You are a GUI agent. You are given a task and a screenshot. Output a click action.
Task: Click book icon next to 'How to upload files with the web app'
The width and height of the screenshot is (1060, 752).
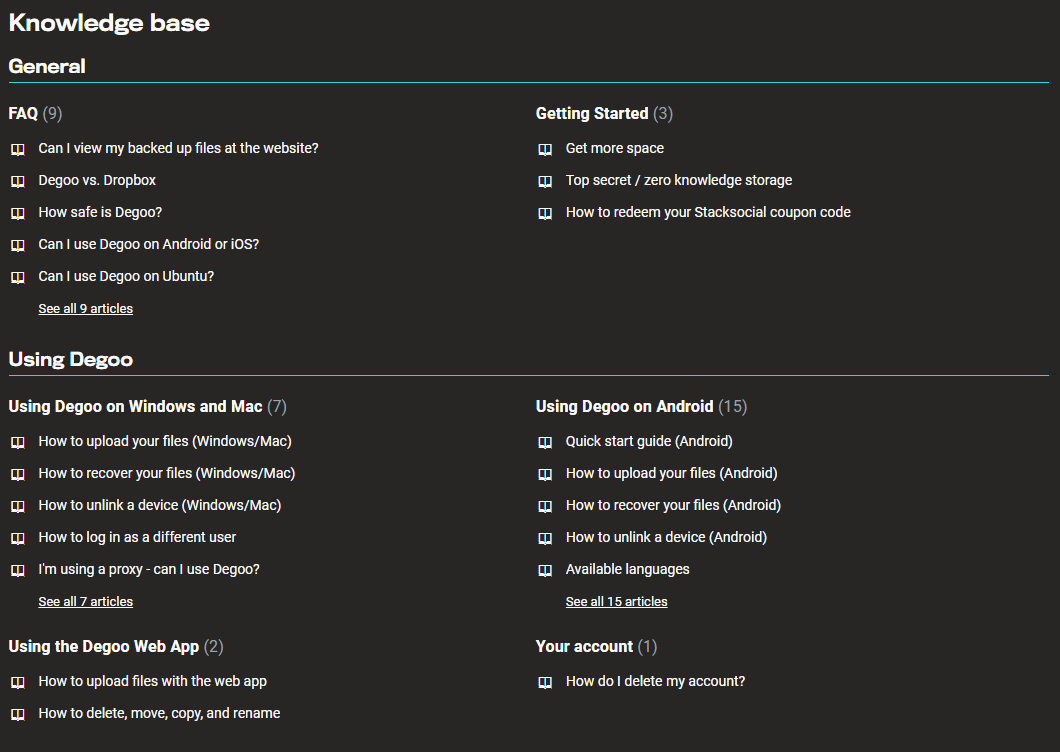click(x=18, y=682)
